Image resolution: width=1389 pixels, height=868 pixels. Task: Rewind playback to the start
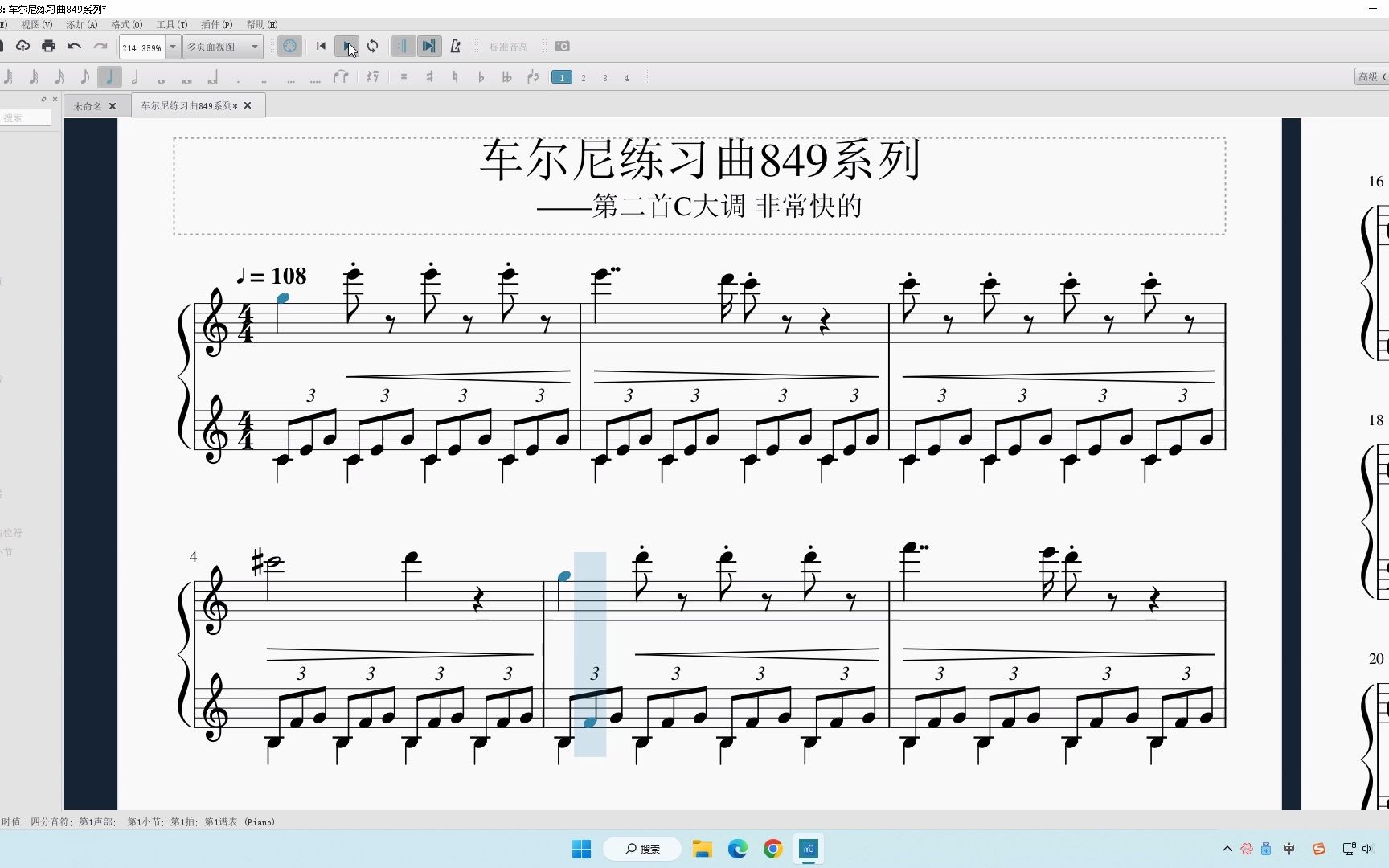click(x=321, y=46)
